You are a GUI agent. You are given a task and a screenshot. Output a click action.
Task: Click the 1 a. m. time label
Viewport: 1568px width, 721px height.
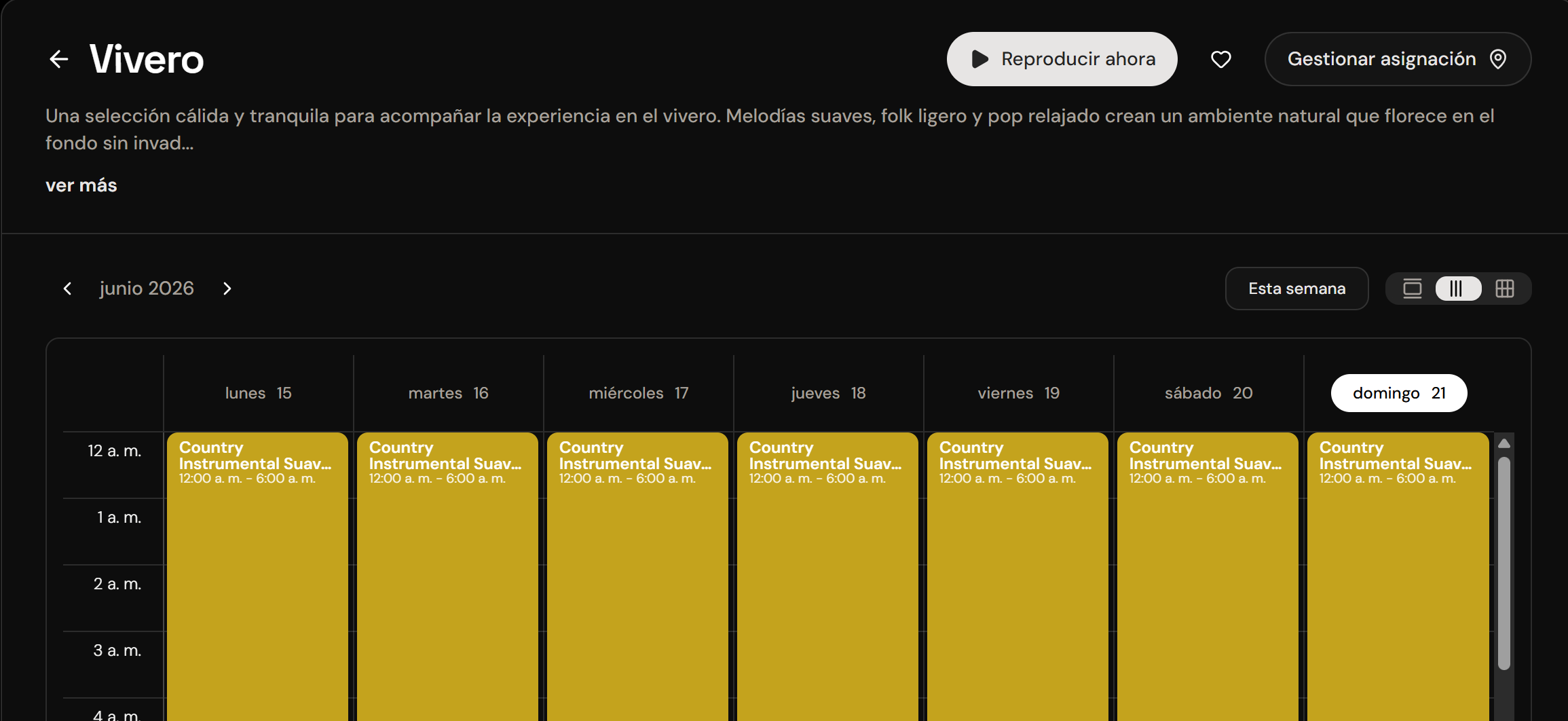coord(119,517)
